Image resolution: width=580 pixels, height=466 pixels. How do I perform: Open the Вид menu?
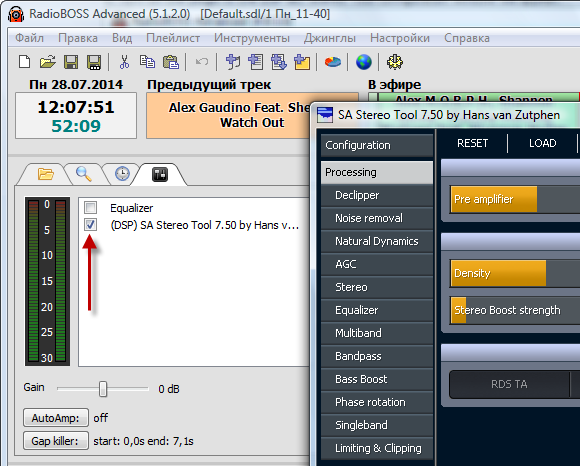[x=122, y=38]
